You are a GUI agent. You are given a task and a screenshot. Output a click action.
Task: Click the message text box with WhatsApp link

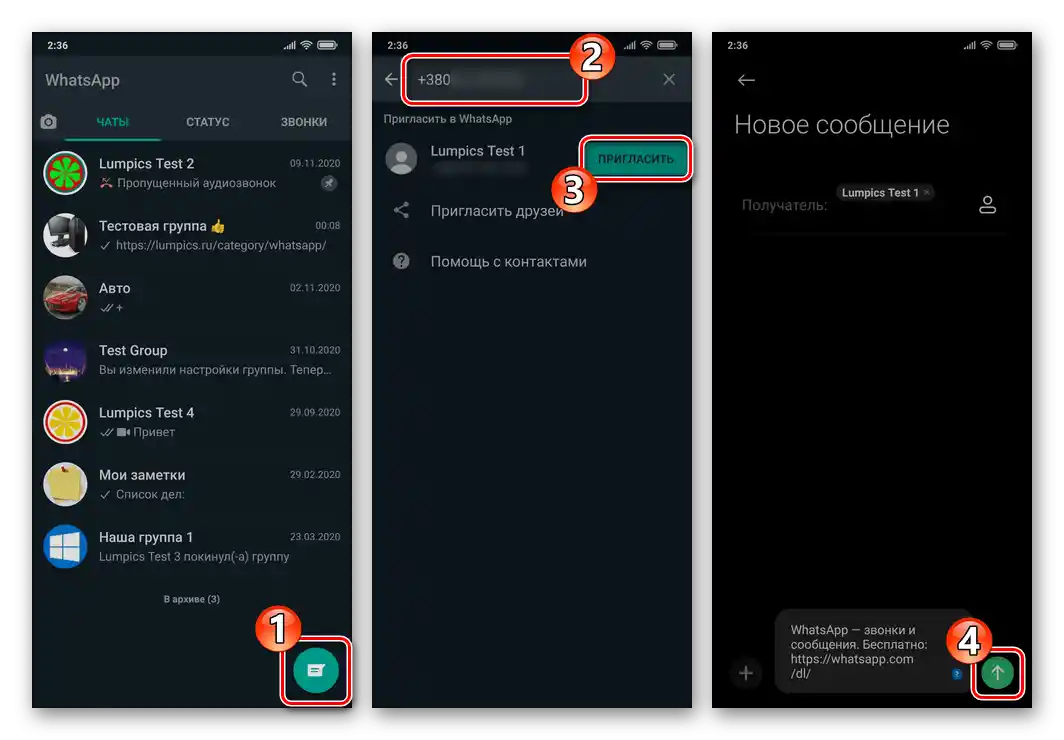click(871, 651)
